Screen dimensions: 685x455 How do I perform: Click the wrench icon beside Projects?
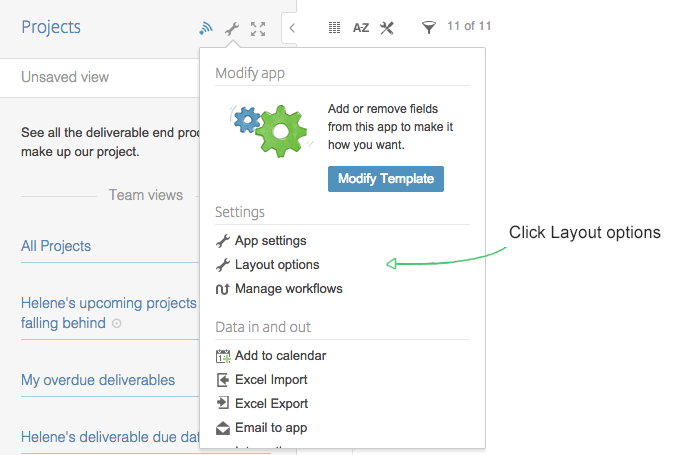click(232, 29)
